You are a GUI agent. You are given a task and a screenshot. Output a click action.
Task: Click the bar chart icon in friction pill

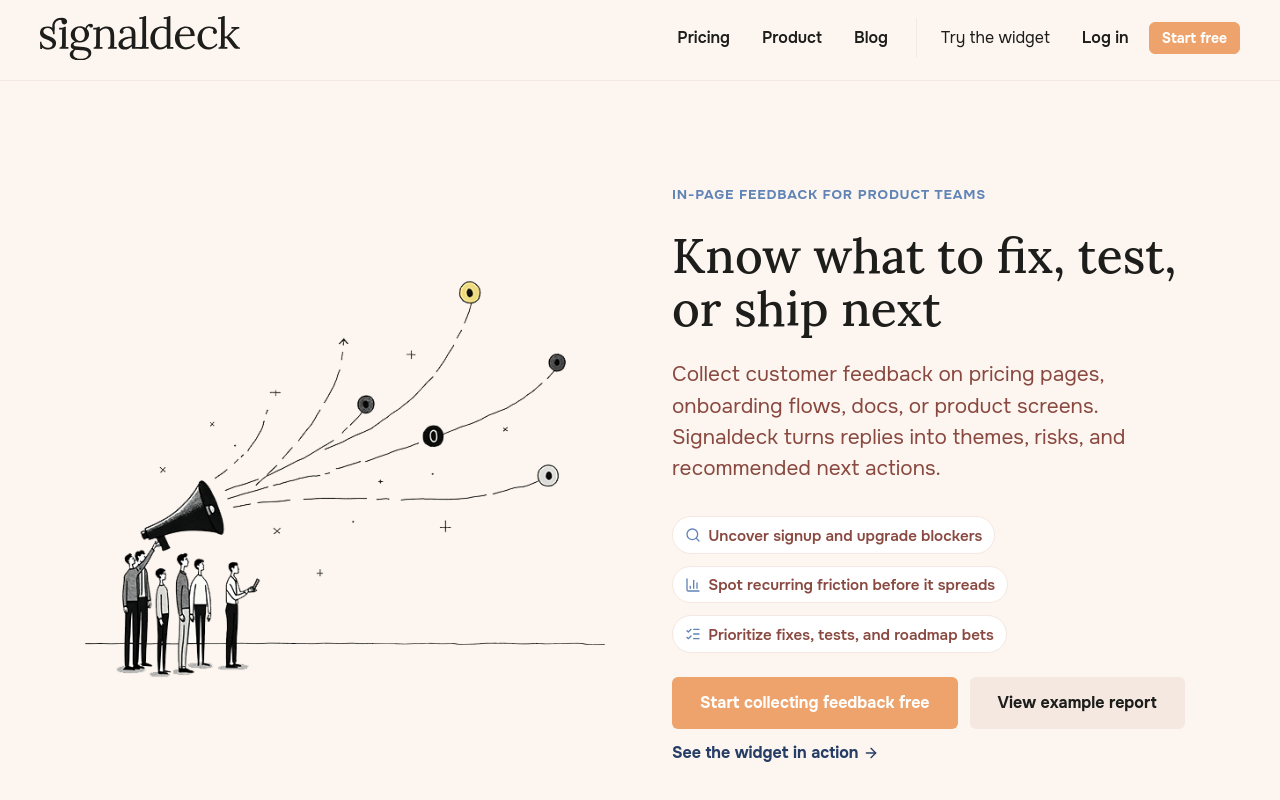(x=693, y=585)
